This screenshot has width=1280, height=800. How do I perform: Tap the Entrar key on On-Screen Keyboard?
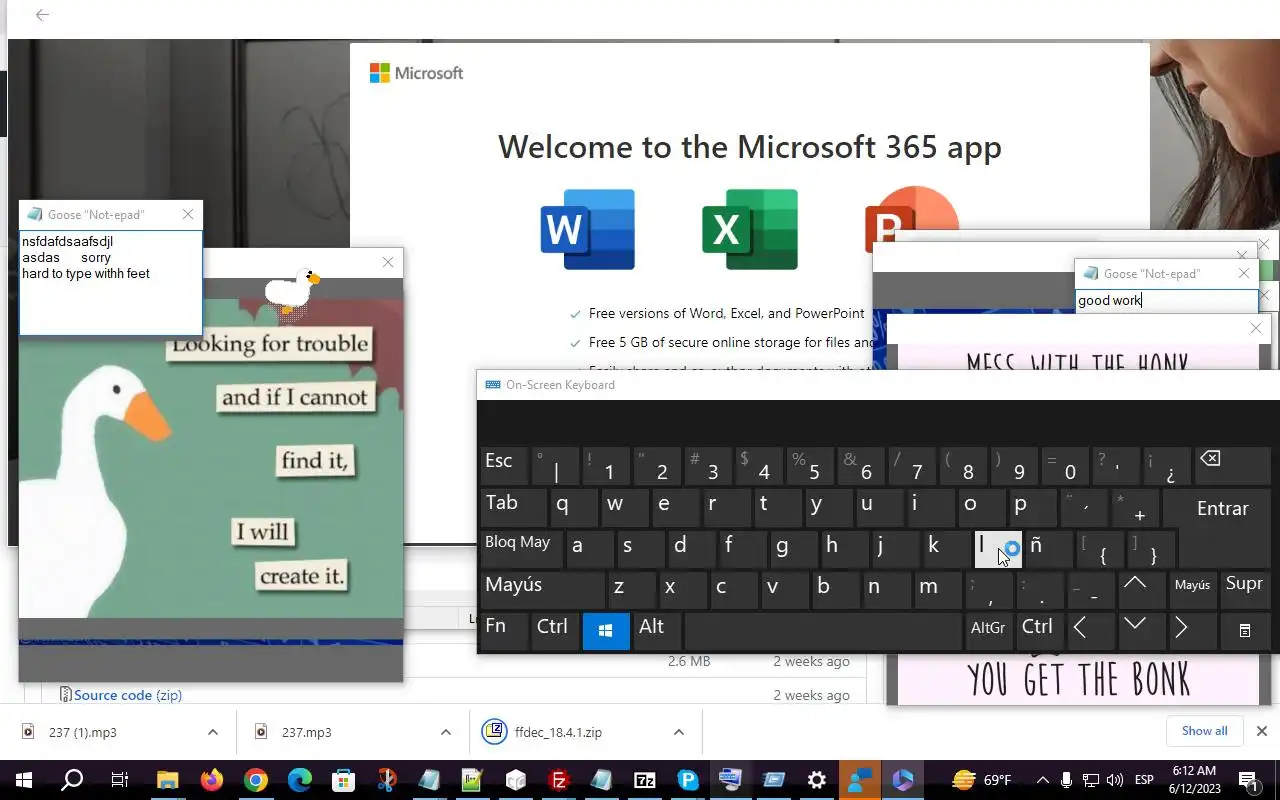coord(1222,509)
